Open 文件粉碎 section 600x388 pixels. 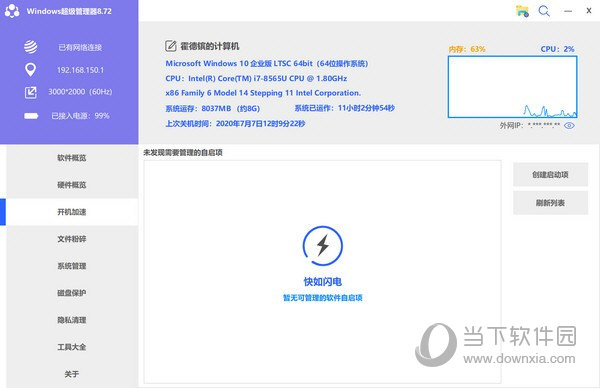coord(72,239)
